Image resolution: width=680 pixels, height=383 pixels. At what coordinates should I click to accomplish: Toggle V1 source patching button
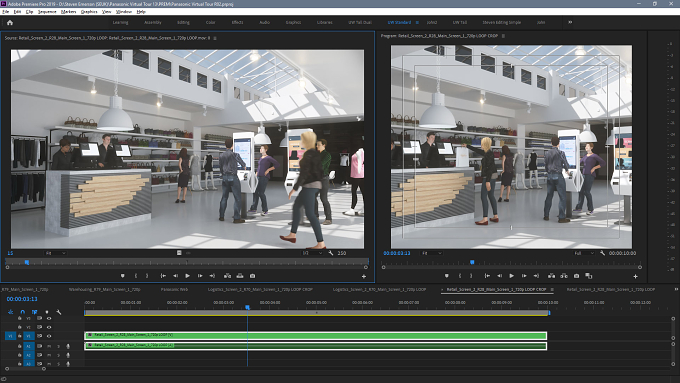pos(10,336)
